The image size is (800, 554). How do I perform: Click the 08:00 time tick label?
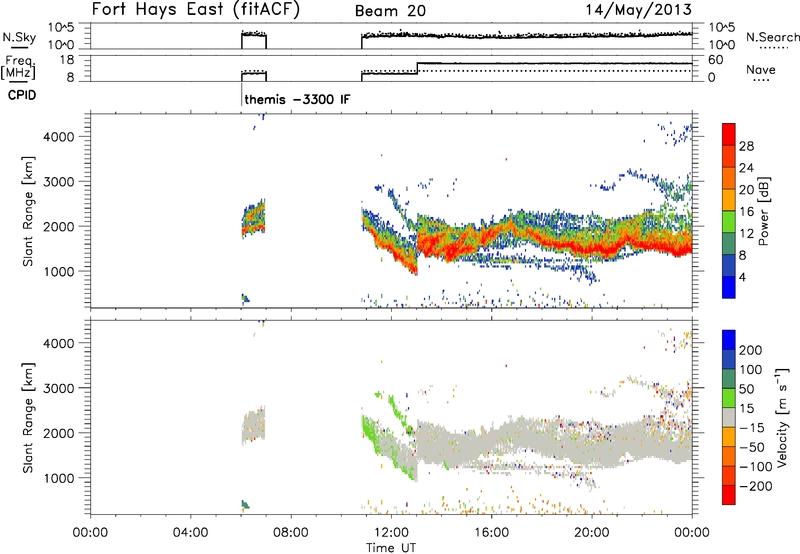pyautogui.click(x=291, y=533)
